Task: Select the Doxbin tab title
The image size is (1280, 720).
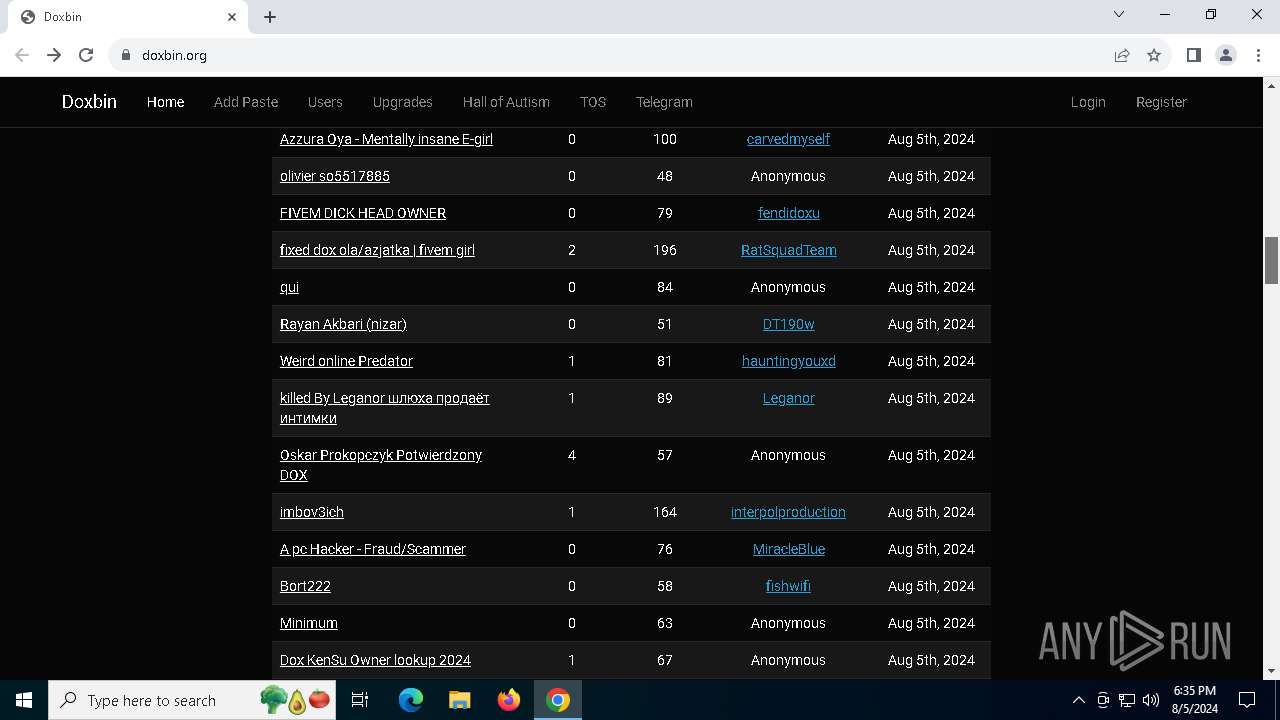Action: (x=63, y=17)
